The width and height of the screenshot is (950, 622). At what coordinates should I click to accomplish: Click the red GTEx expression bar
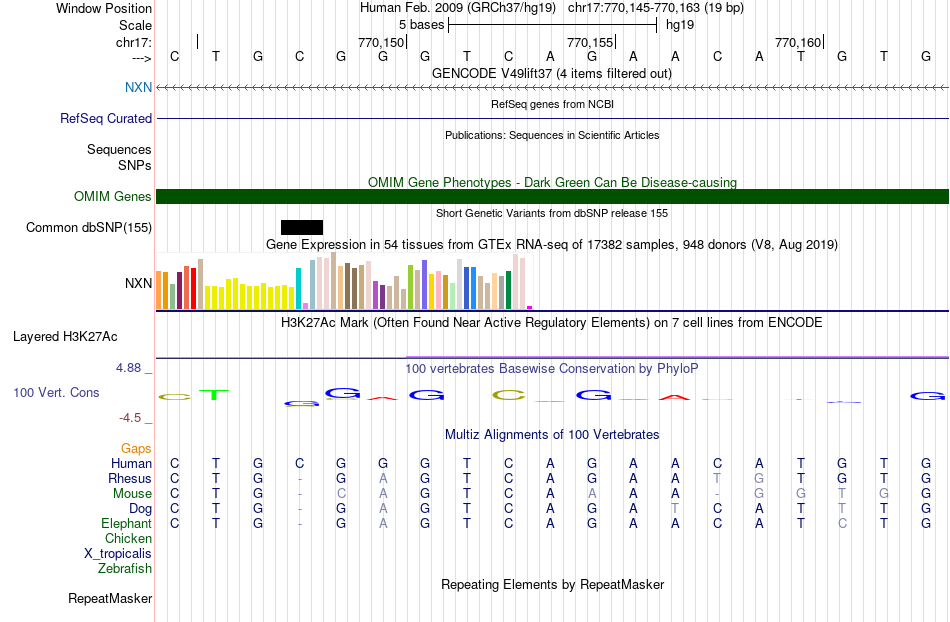tap(193, 288)
